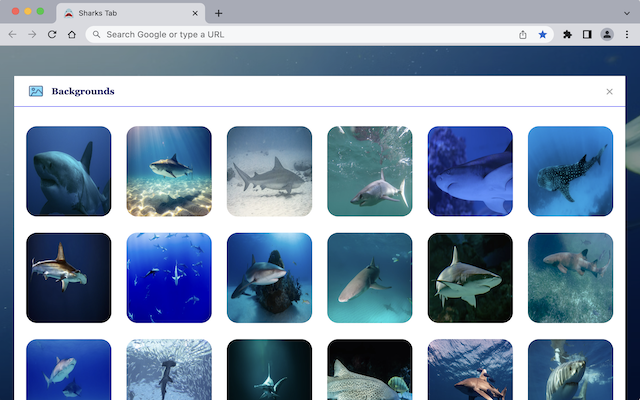The width and height of the screenshot is (640, 400).
Task: Click the magnifier icon in address bar
Action: pyautogui.click(x=96, y=35)
